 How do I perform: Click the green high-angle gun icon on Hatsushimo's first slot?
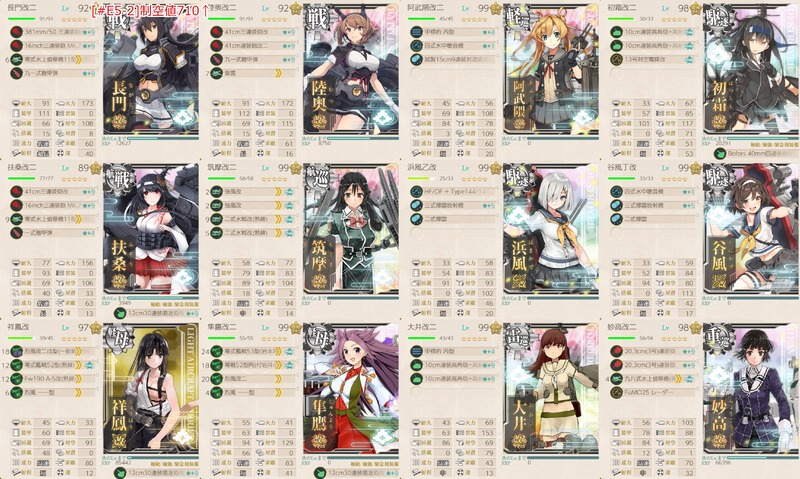click(x=616, y=32)
